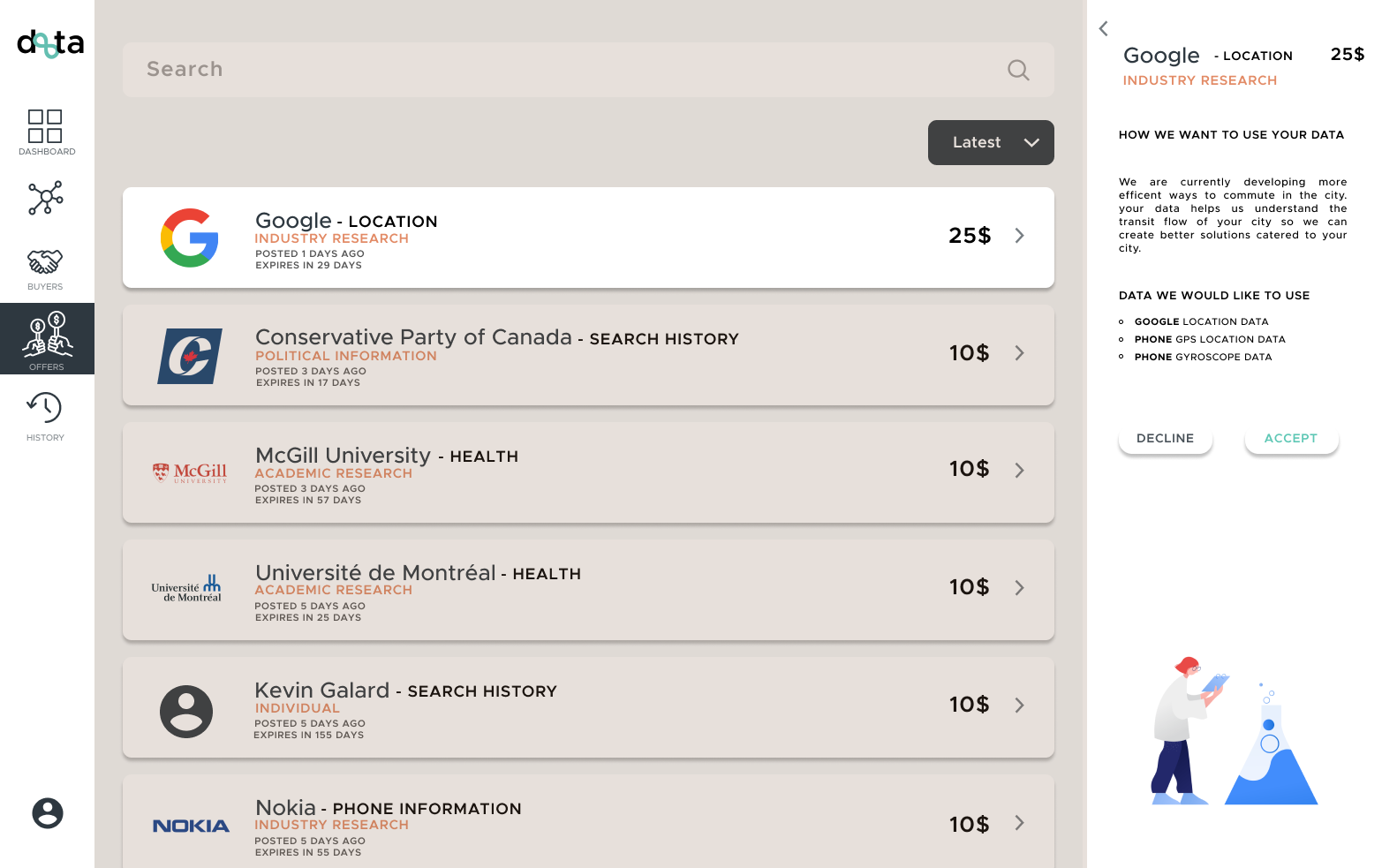Click the Phone Gyroscope Data item

click(1203, 358)
